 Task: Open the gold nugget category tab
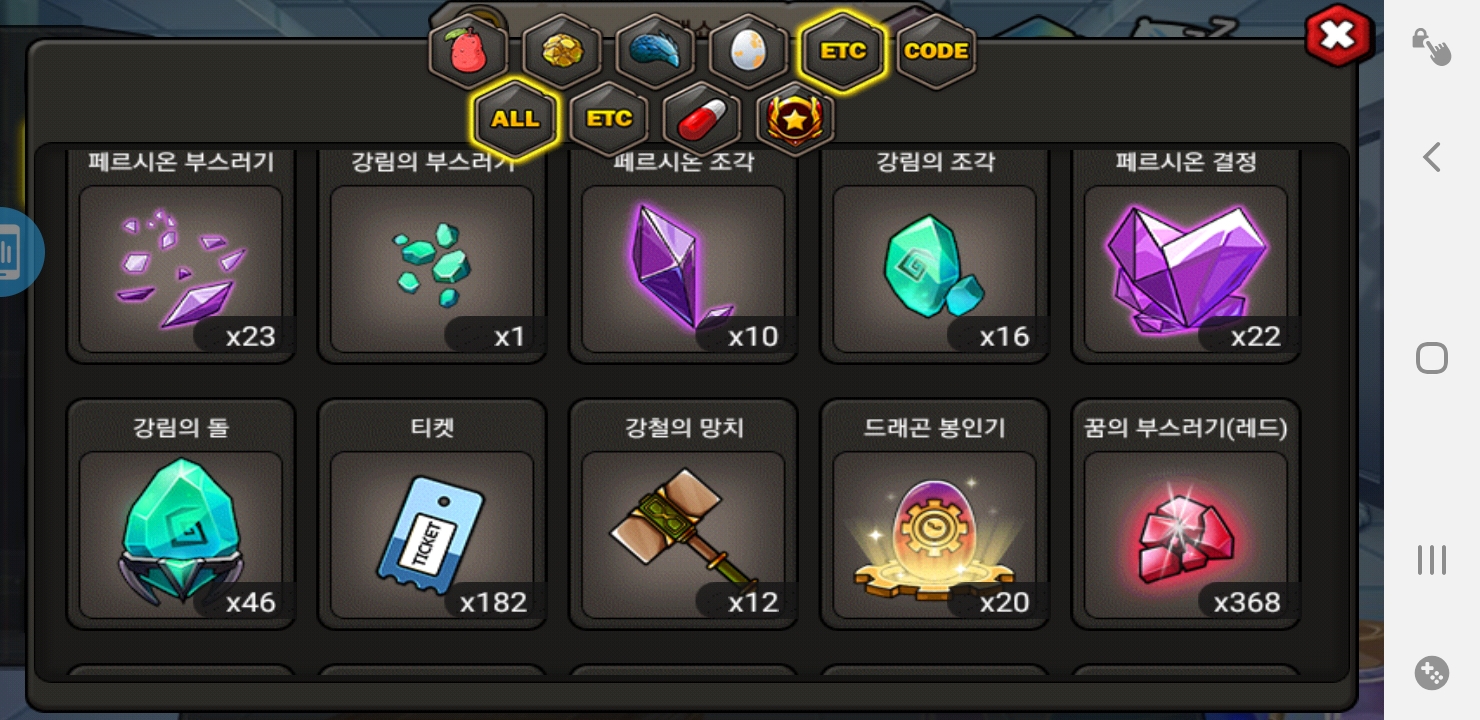[562, 51]
